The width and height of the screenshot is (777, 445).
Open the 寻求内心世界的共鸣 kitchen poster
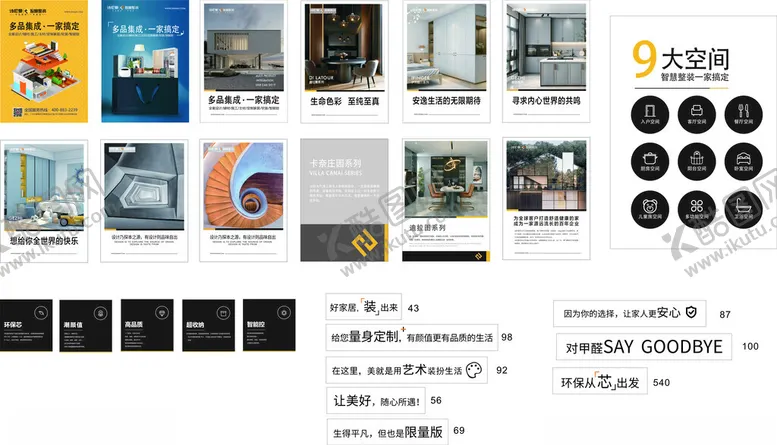coord(546,61)
